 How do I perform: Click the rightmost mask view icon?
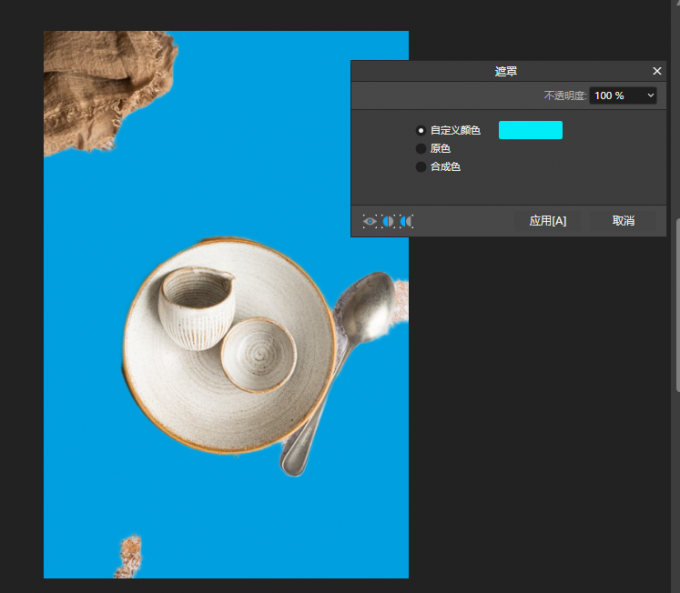tap(406, 221)
